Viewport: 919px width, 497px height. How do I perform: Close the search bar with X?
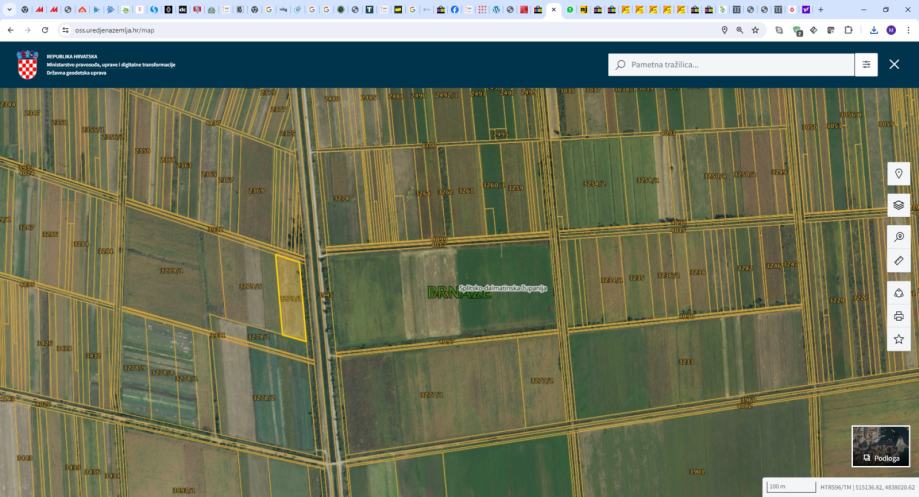tap(894, 65)
